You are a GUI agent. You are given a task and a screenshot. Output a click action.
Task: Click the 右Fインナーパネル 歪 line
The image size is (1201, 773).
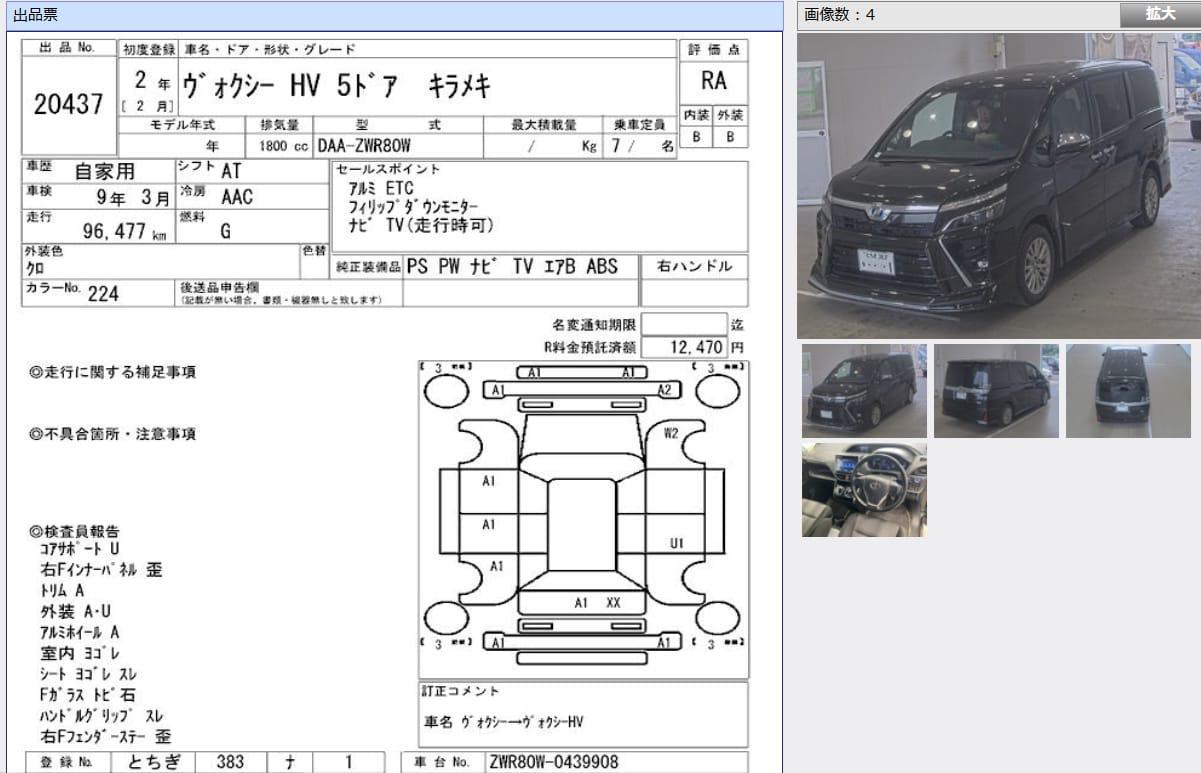[x=100, y=570]
